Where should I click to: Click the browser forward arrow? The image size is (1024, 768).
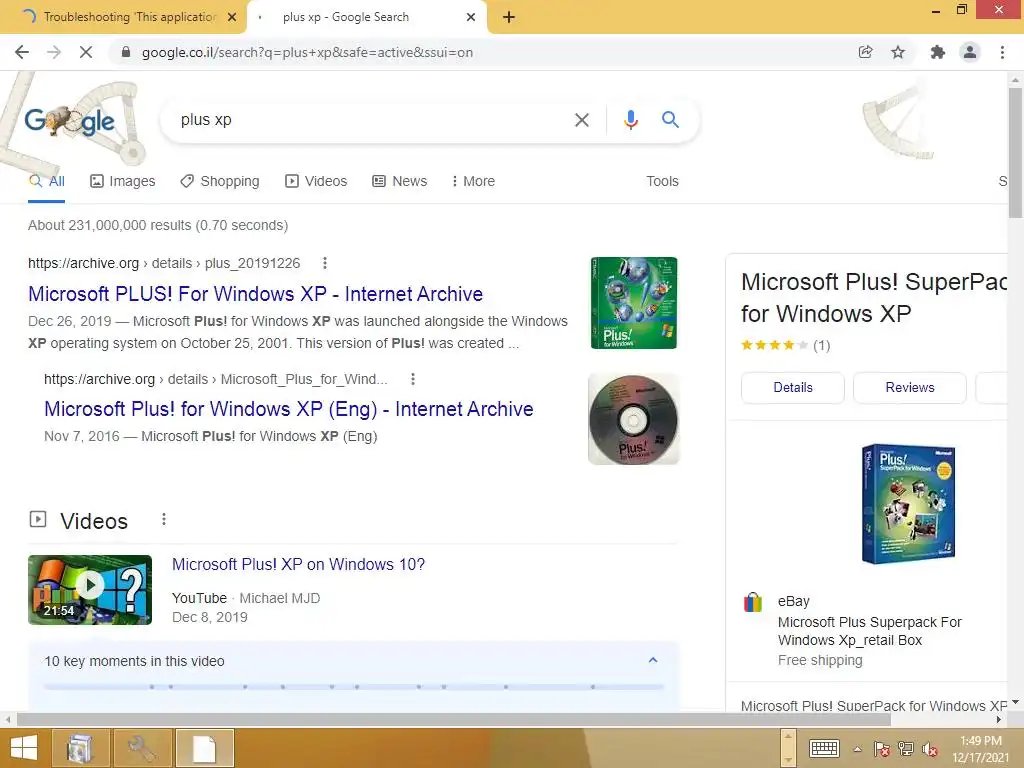click(54, 52)
